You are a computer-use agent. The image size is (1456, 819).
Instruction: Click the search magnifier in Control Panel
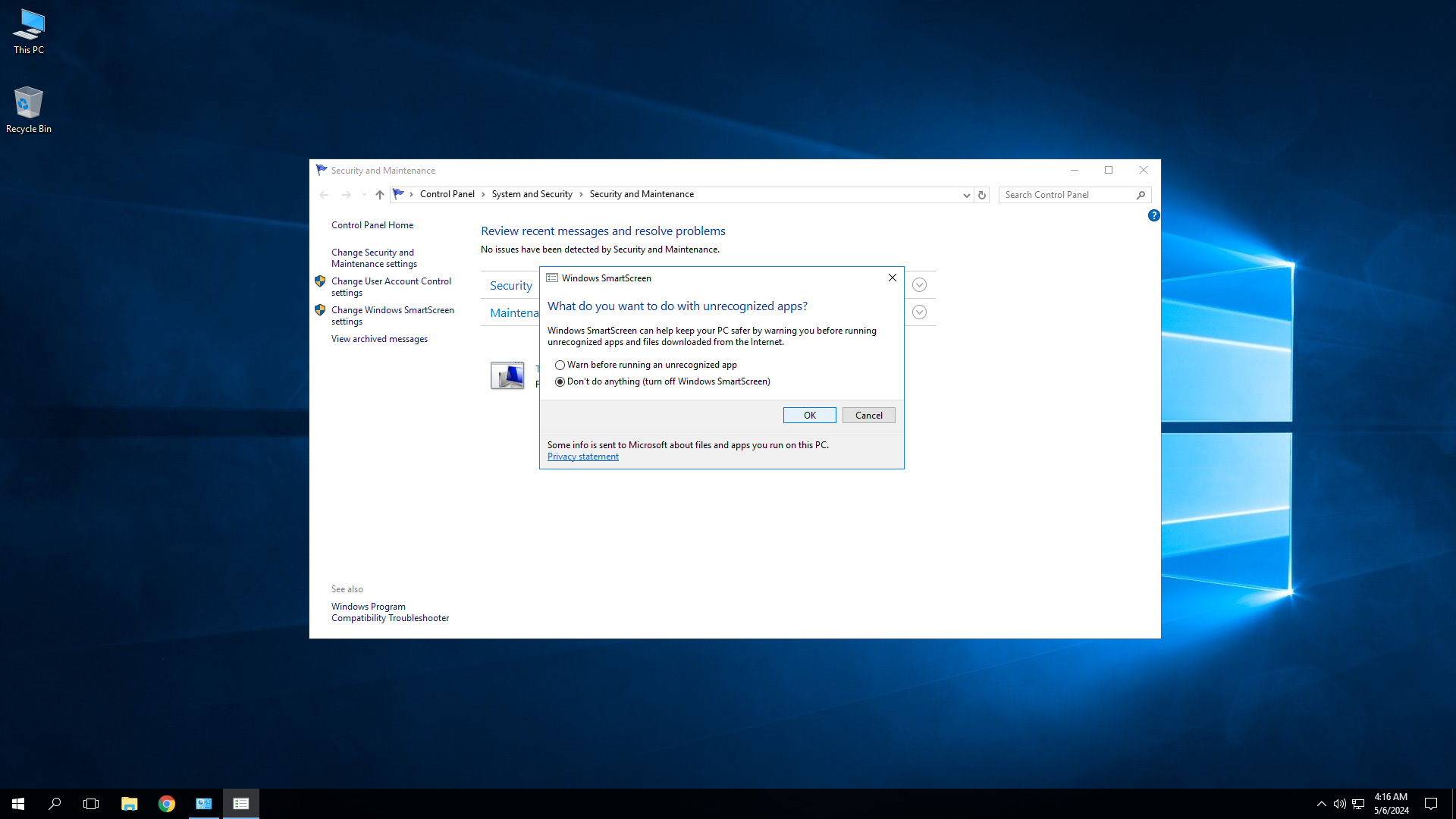click(1141, 195)
